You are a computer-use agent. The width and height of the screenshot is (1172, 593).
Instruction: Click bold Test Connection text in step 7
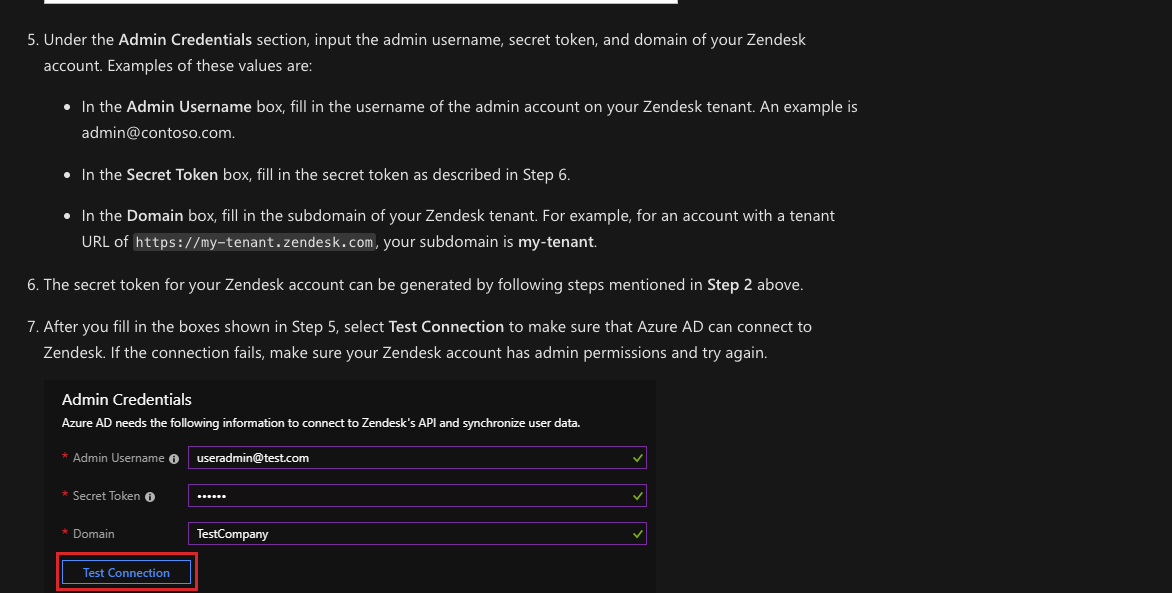pos(446,327)
